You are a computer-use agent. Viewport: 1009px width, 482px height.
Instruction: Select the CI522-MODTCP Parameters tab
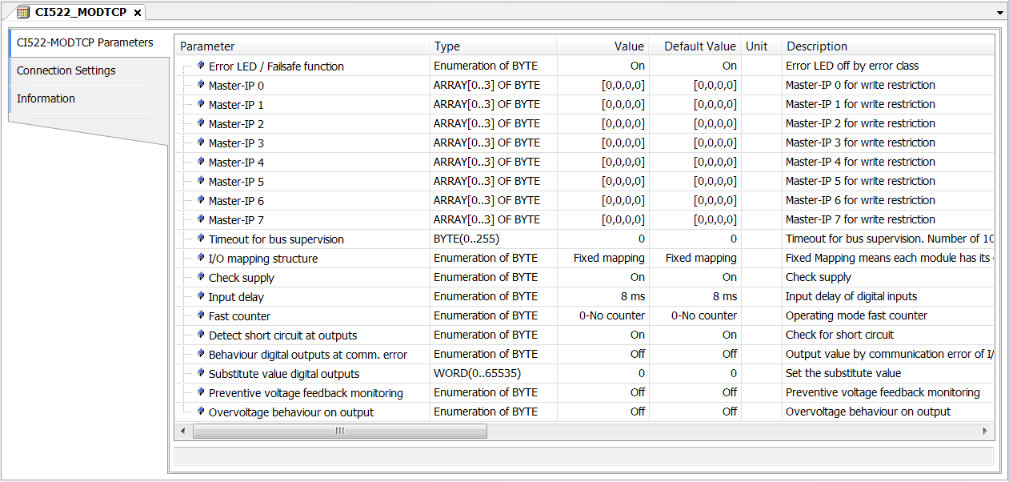[85, 43]
